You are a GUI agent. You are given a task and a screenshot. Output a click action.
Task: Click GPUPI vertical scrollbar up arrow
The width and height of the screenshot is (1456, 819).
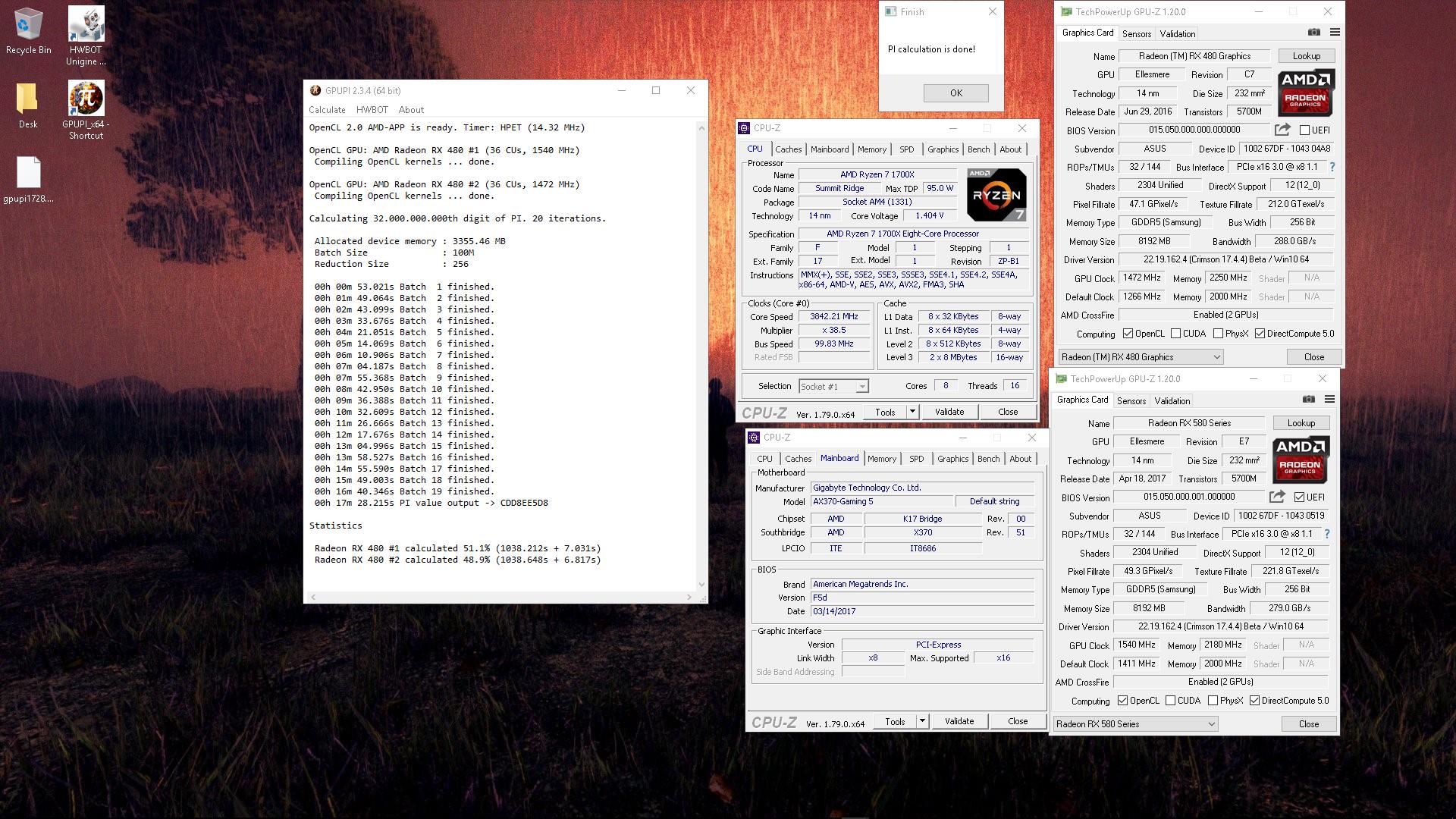701,127
